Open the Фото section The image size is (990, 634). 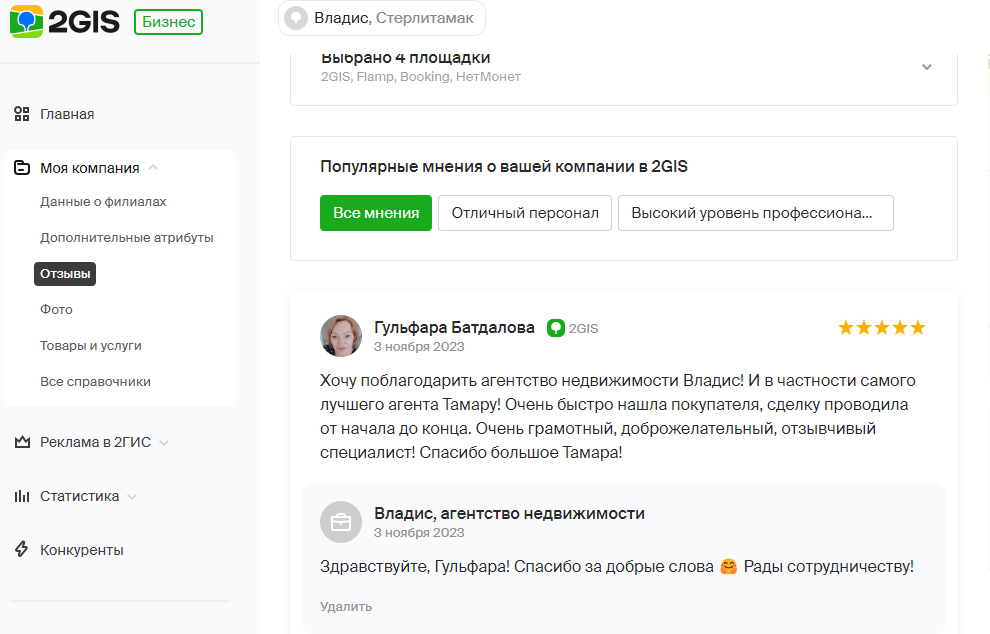(56, 309)
